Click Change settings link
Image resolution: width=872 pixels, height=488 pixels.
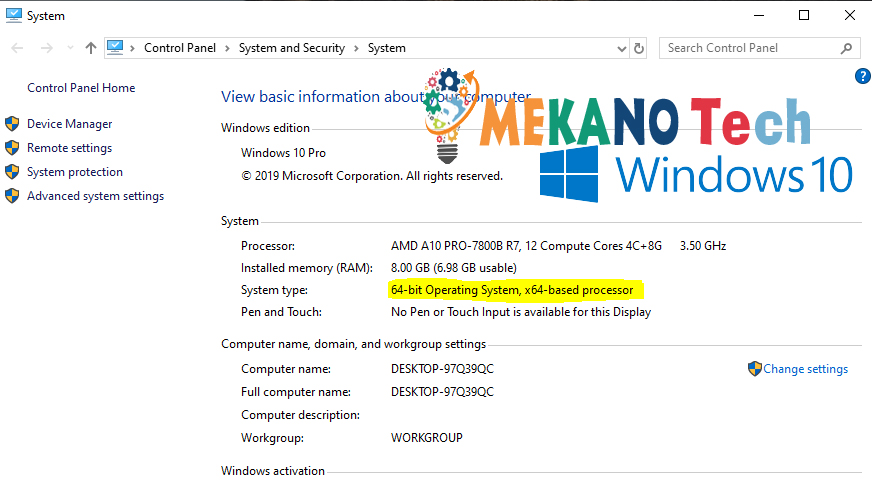(x=805, y=369)
